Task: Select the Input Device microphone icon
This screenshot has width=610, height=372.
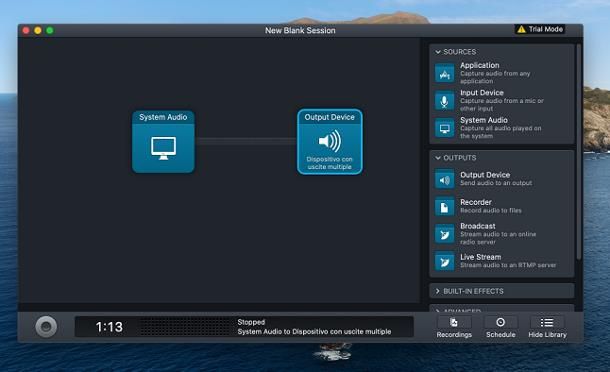Action: (x=444, y=101)
